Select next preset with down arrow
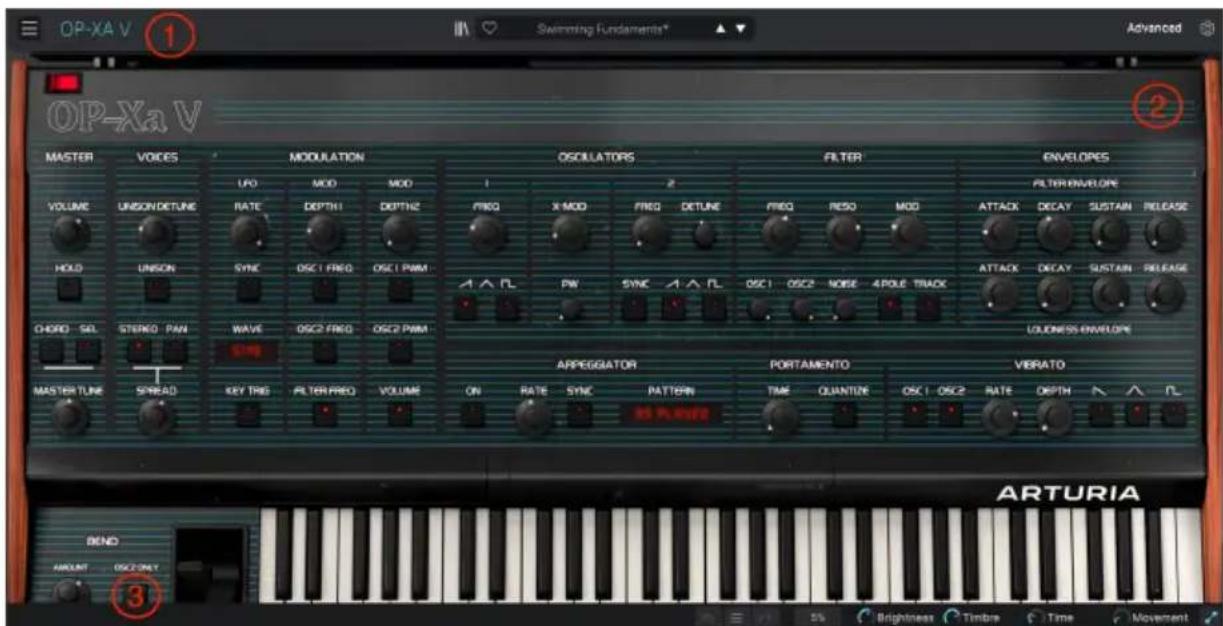 pos(740,30)
